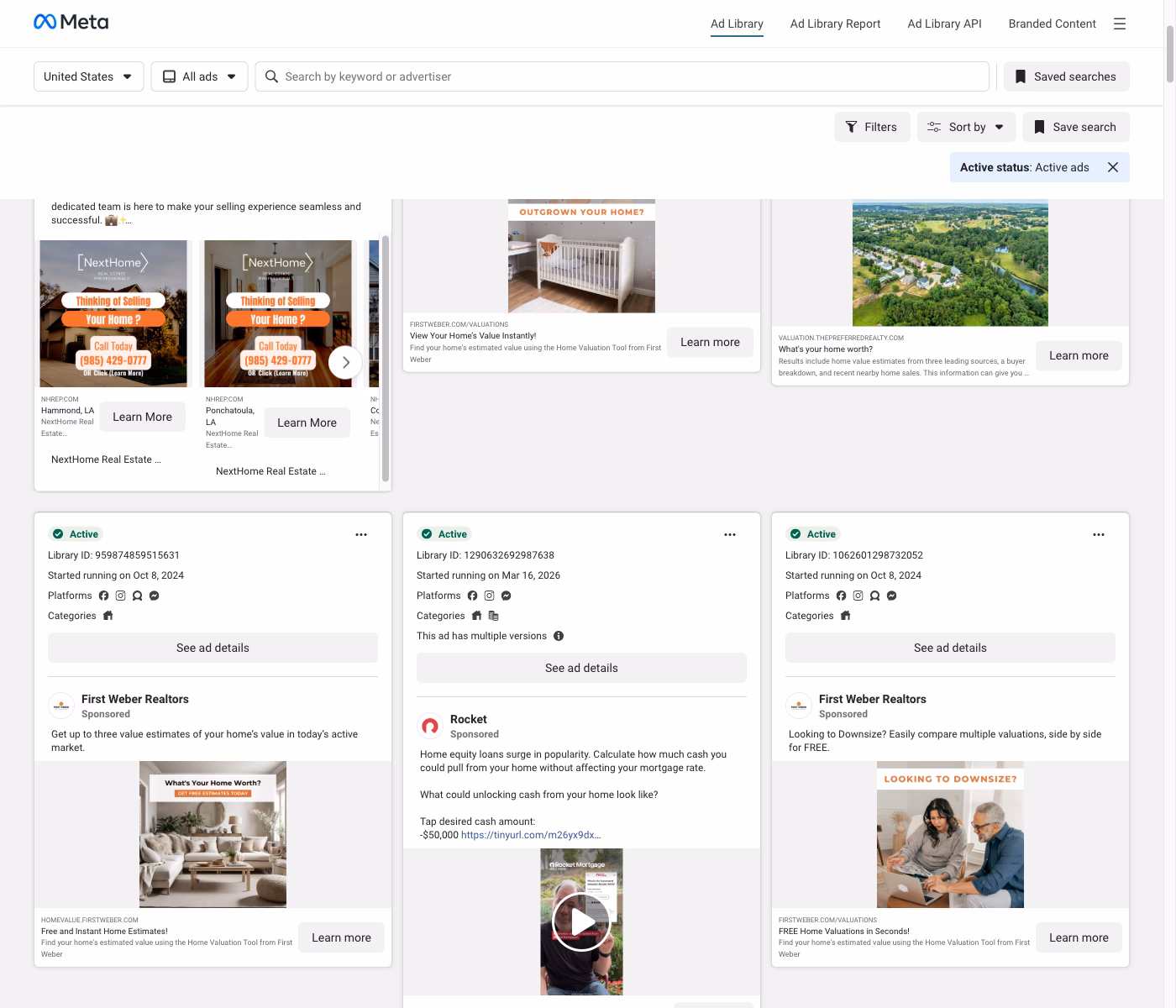Advance the NextHome ad carousel with the arrow
1176x1008 pixels.
tap(345, 362)
